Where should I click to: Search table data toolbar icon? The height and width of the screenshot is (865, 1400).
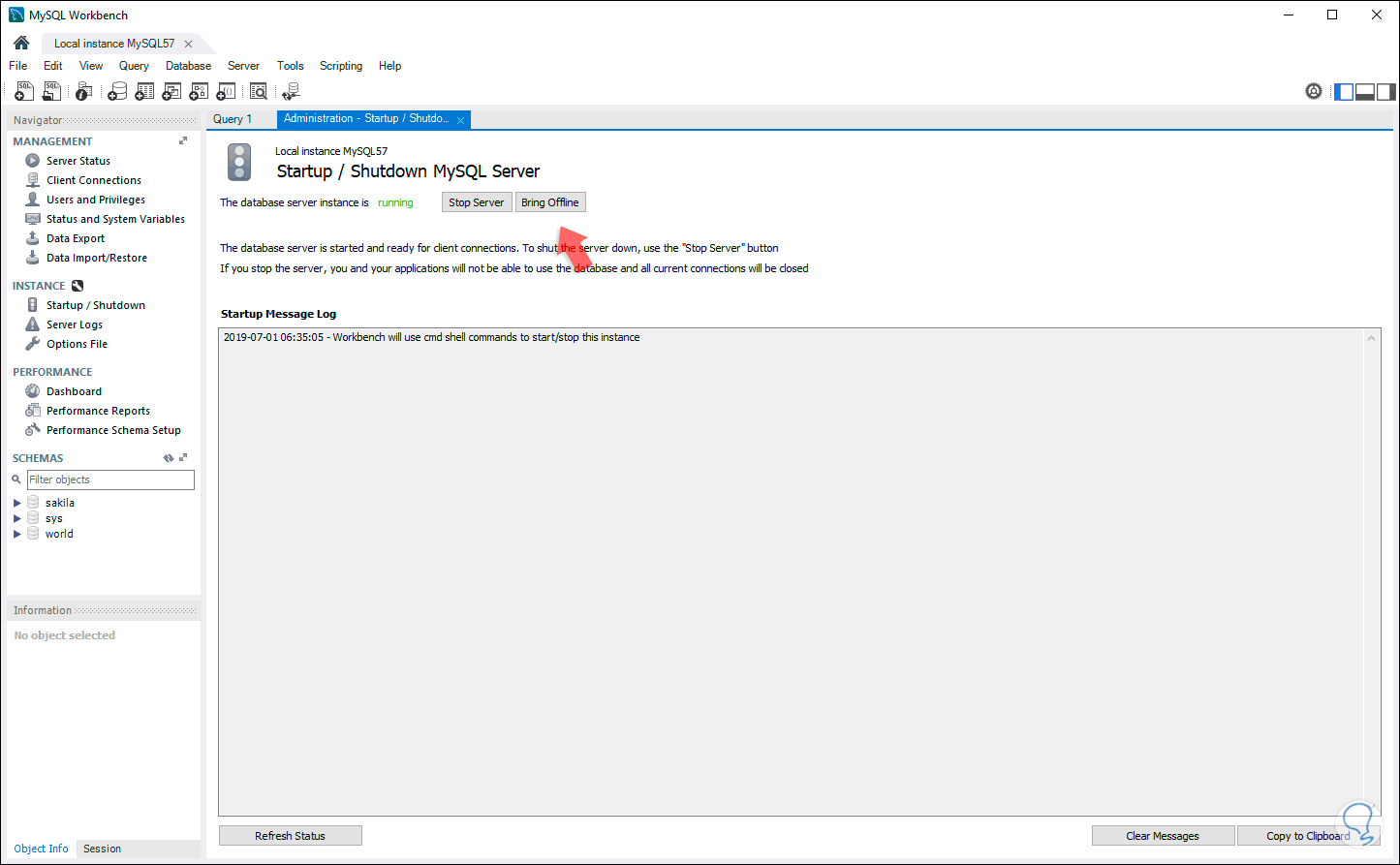259,91
